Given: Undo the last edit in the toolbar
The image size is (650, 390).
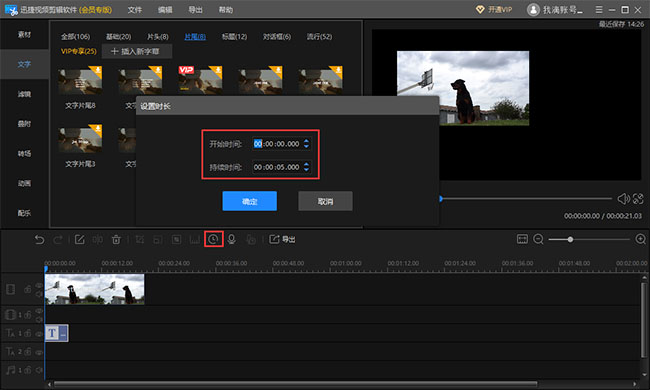Looking at the screenshot, I should click(x=39, y=240).
